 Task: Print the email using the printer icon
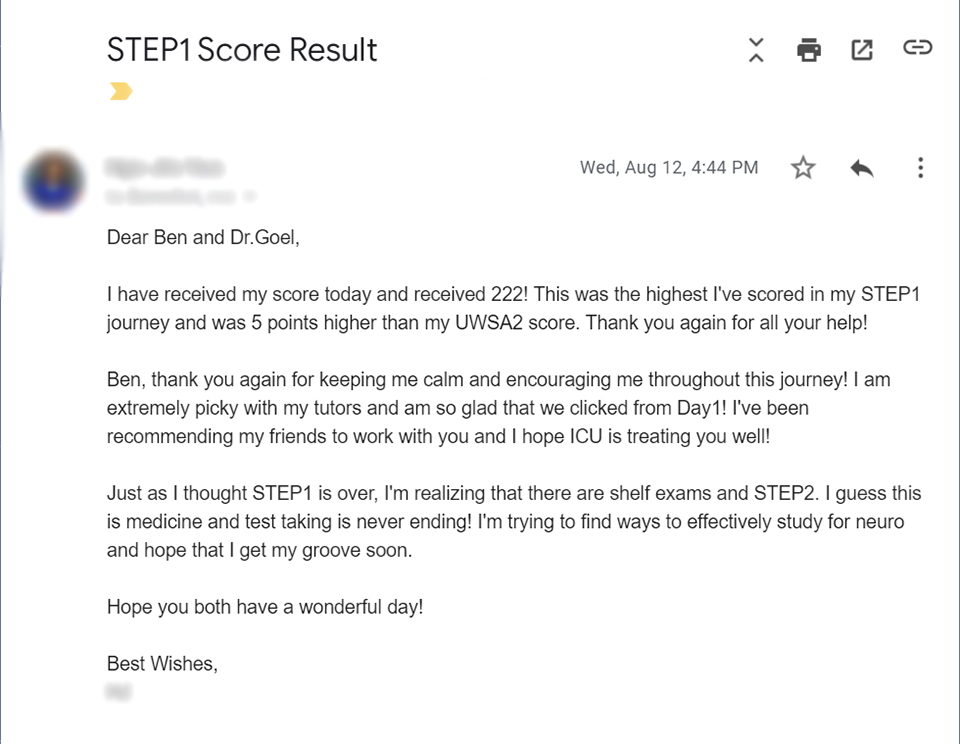[x=809, y=50]
